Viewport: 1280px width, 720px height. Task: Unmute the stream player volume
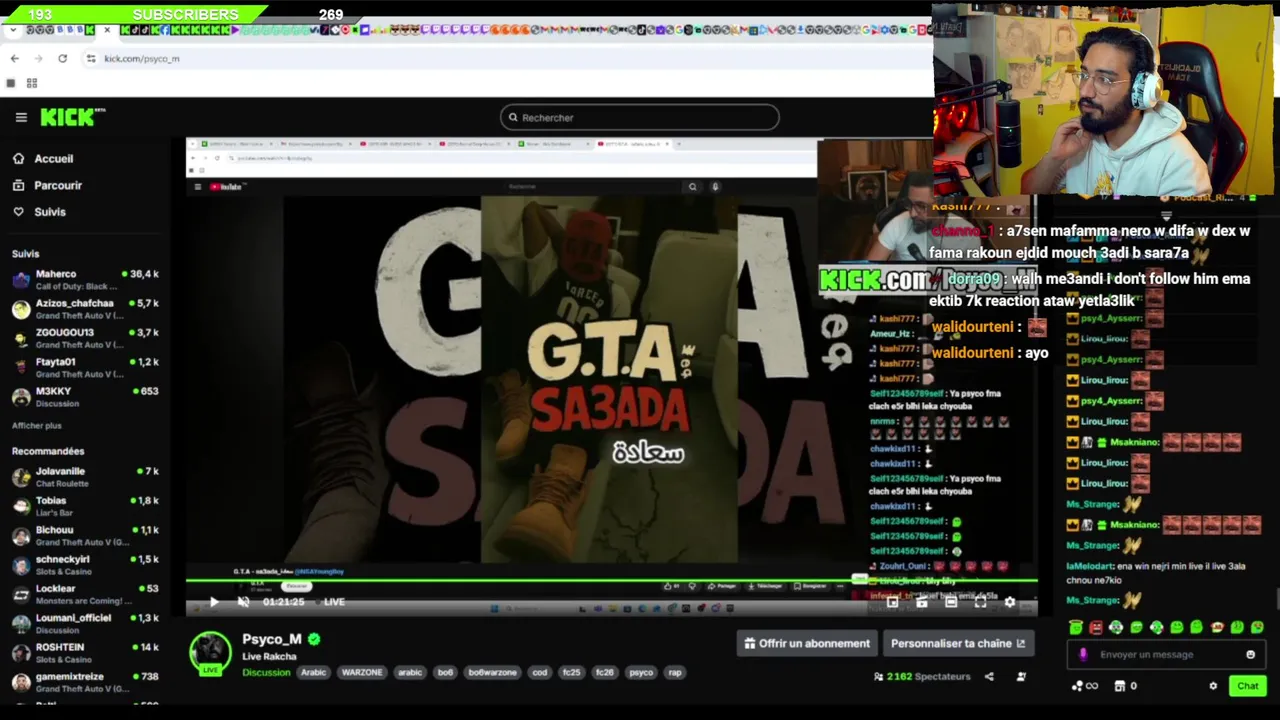[243, 602]
